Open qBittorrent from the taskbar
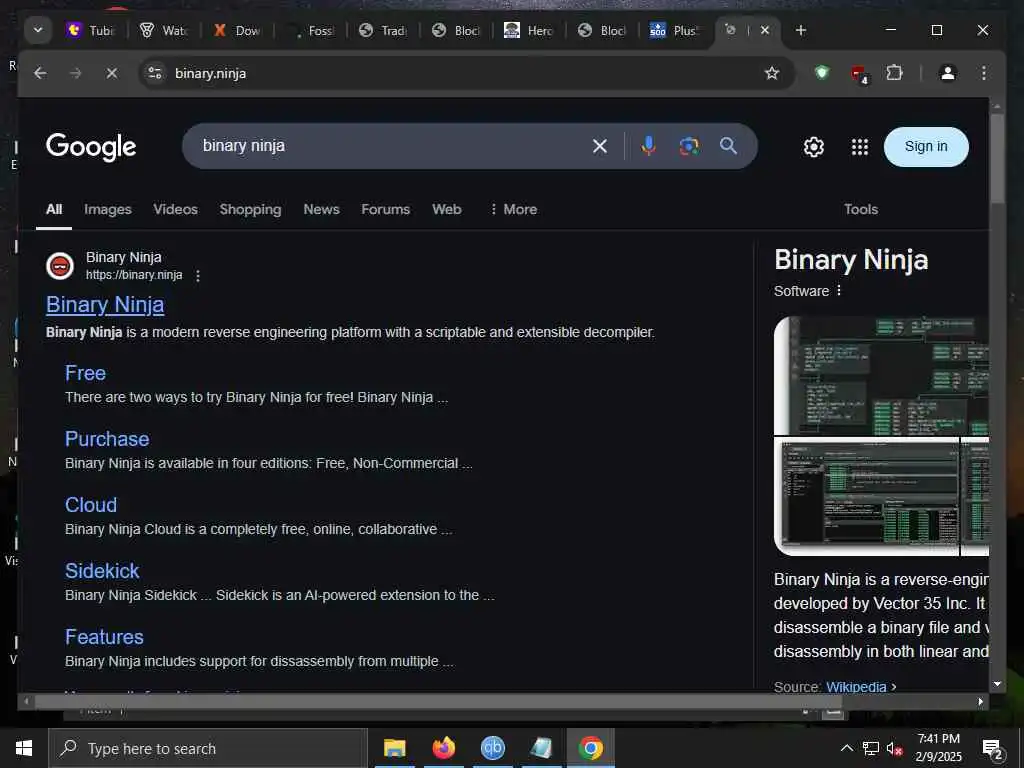The width and height of the screenshot is (1024, 768). pyautogui.click(x=492, y=748)
